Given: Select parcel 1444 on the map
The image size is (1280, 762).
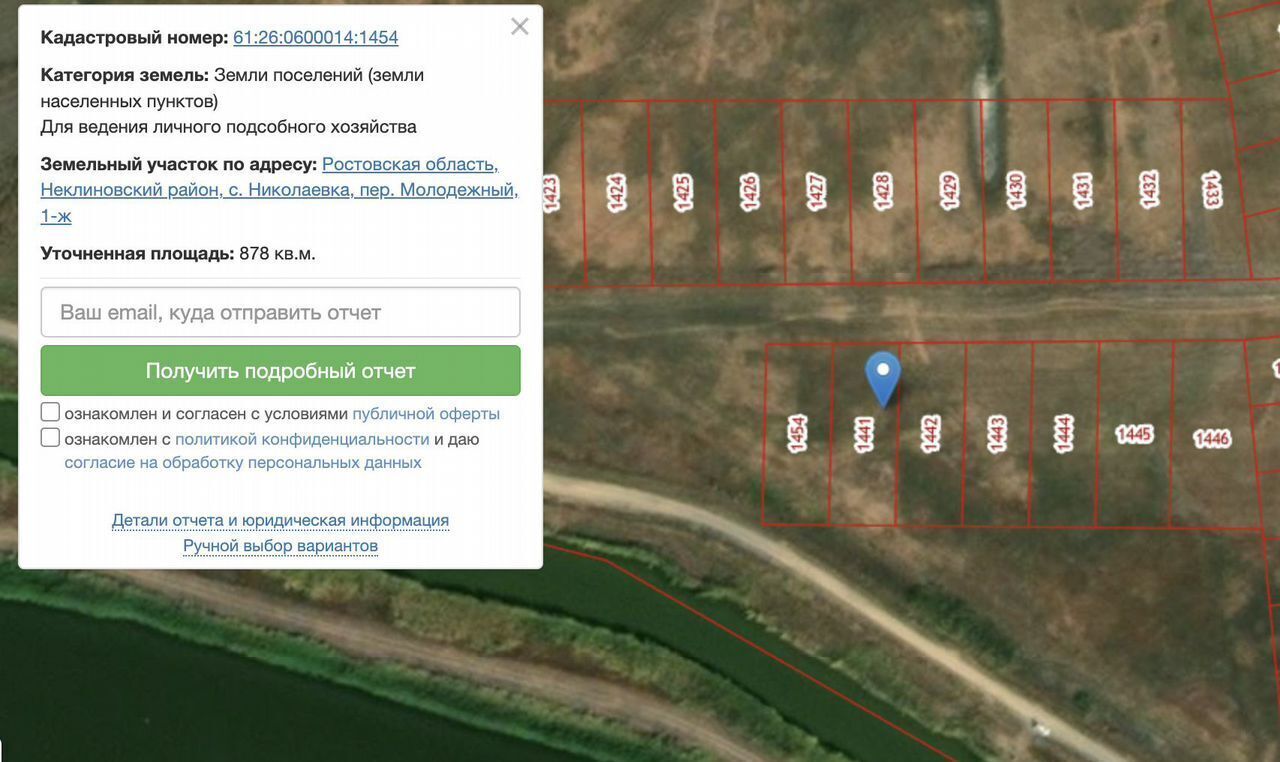Looking at the screenshot, I should [1063, 434].
